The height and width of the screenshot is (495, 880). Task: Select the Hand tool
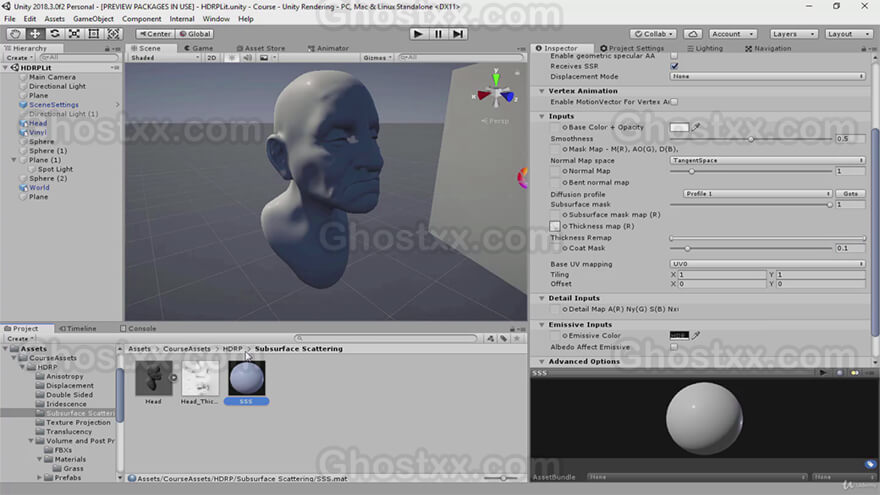coord(15,34)
